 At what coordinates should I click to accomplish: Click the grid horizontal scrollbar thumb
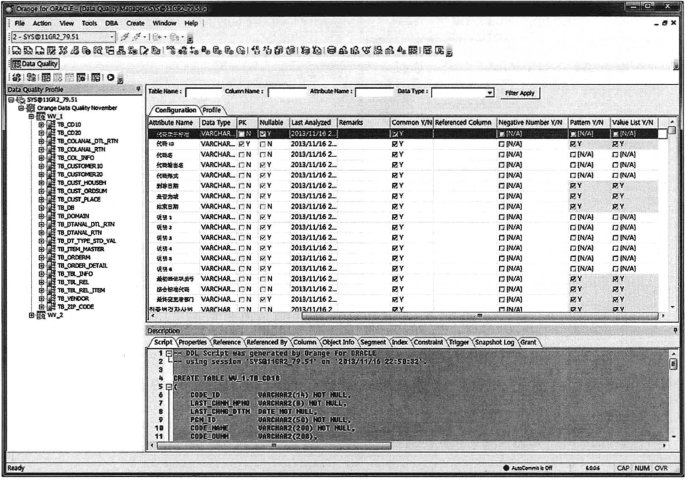click(x=479, y=316)
